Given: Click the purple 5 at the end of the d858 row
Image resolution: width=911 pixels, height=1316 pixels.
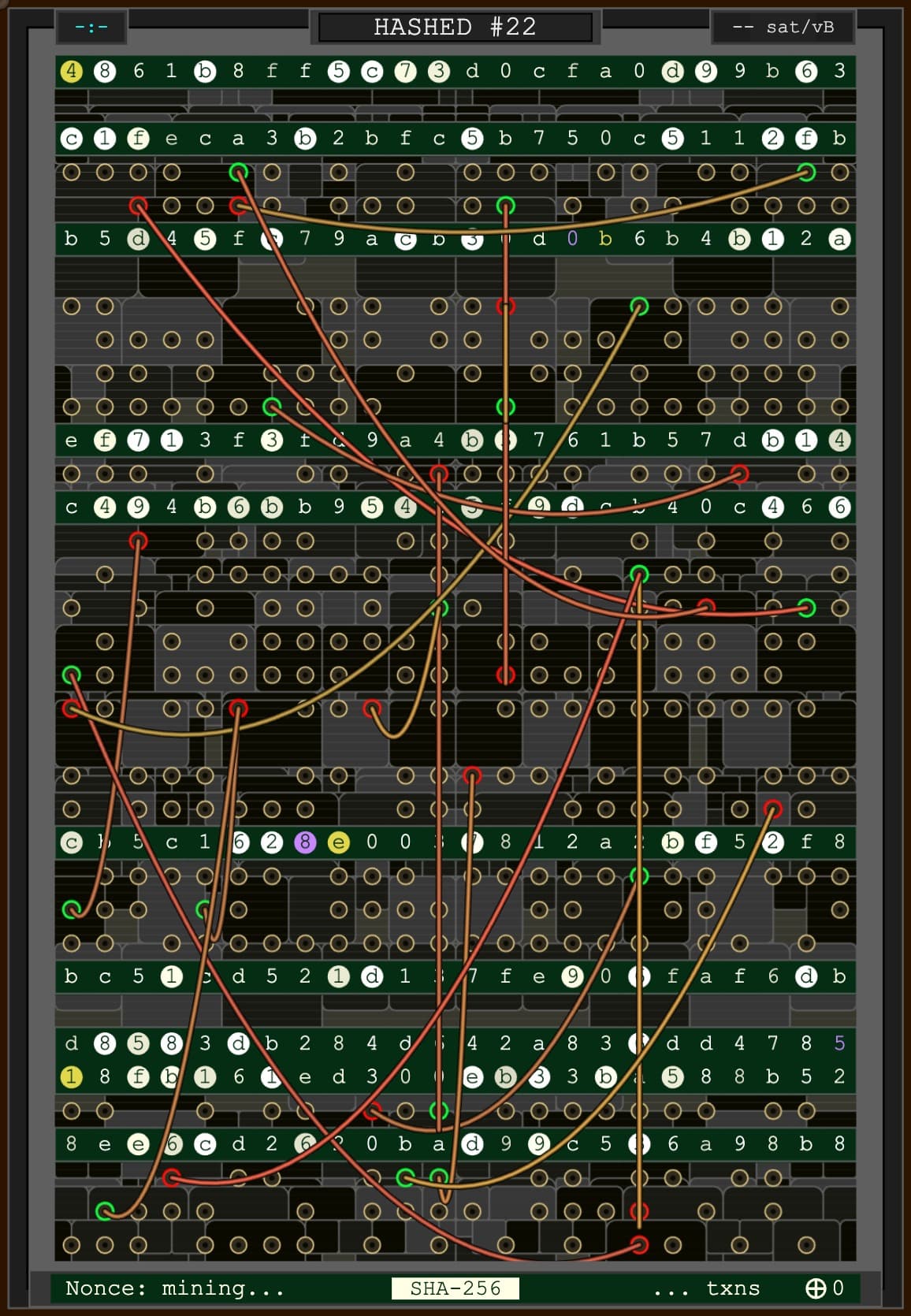Looking at the screenshot, I should (x=839, y=1043).
